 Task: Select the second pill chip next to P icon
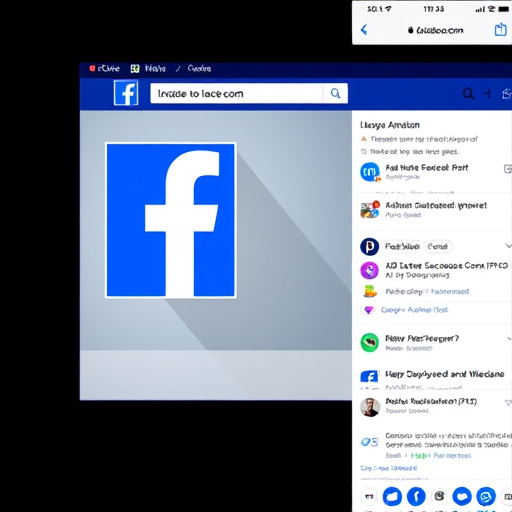(438, 247)
